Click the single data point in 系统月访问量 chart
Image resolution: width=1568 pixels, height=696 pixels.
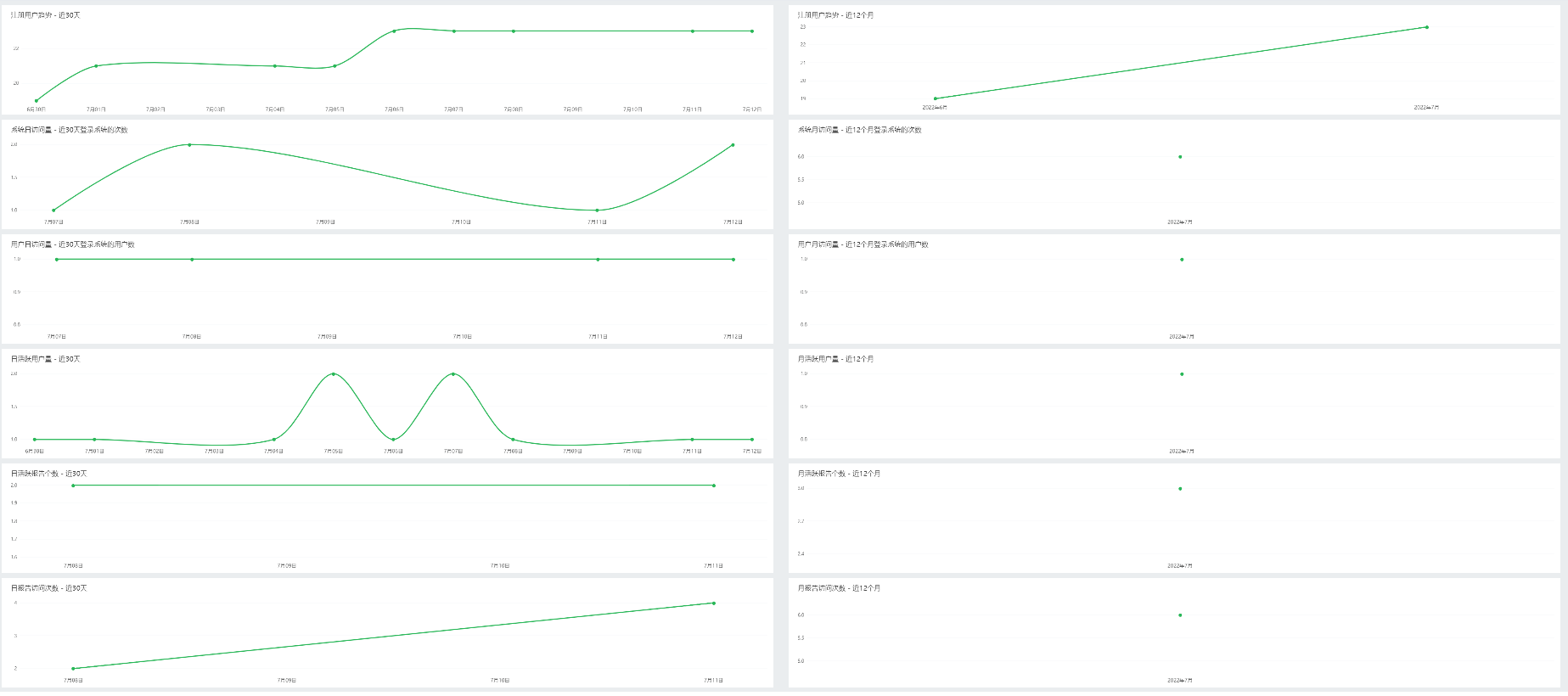[x=1180, y=157]
